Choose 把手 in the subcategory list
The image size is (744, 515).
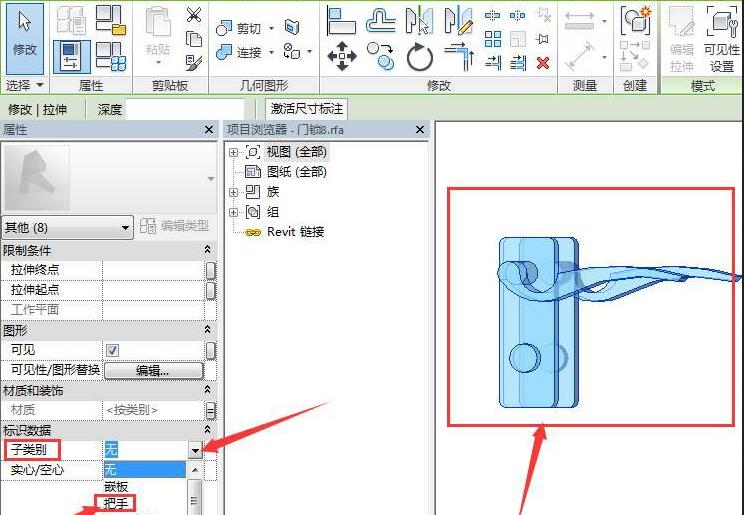pos(115,503)
